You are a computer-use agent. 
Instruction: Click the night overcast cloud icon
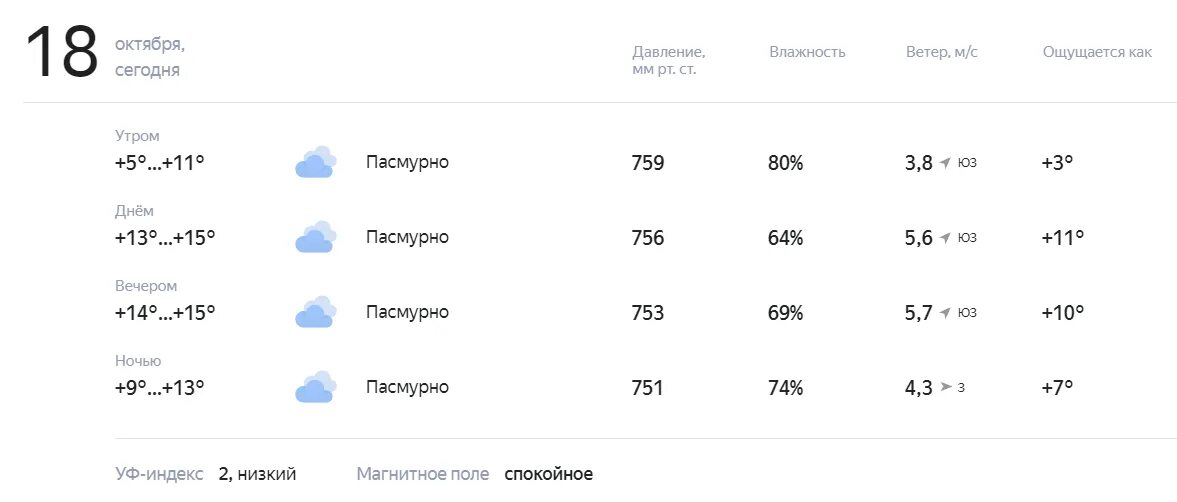(x=315, y=387)
